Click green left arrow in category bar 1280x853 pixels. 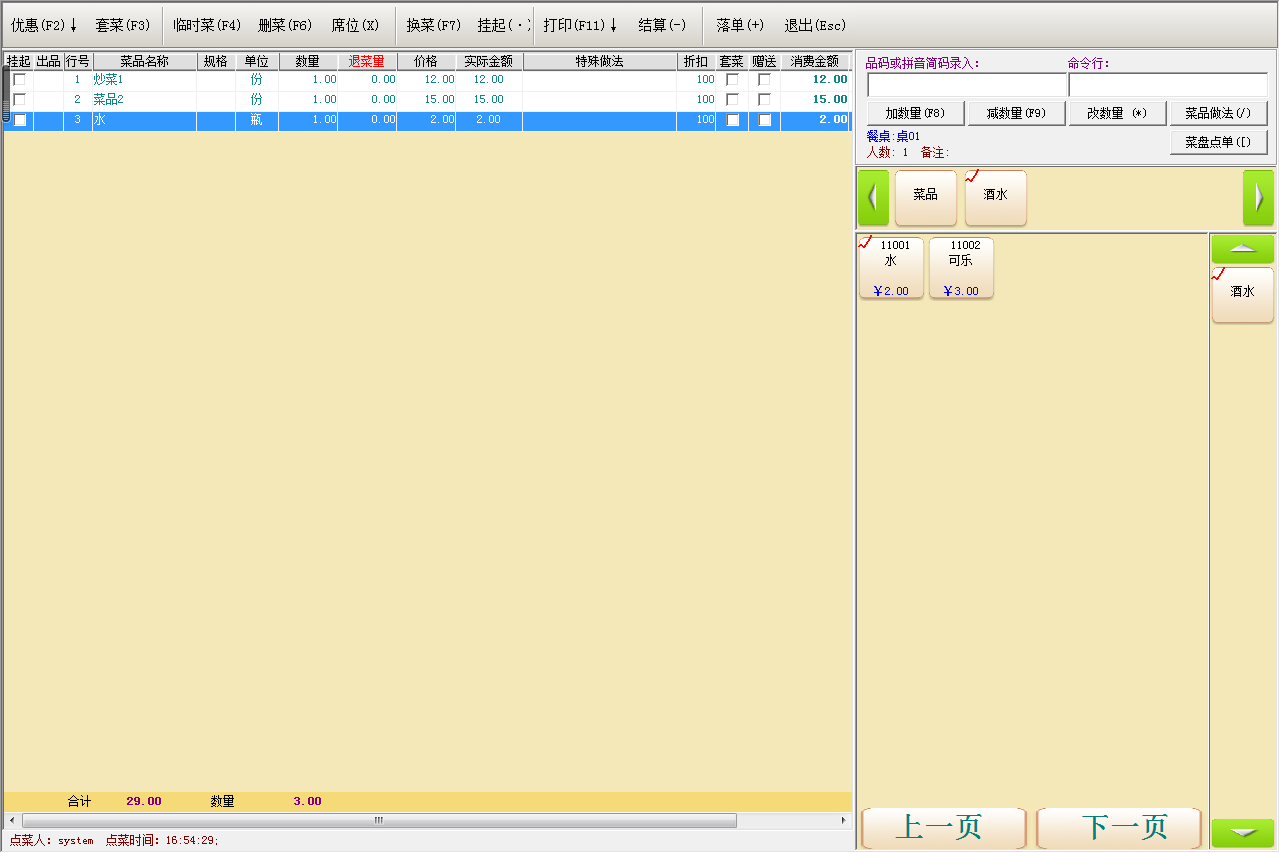(873, 197)
